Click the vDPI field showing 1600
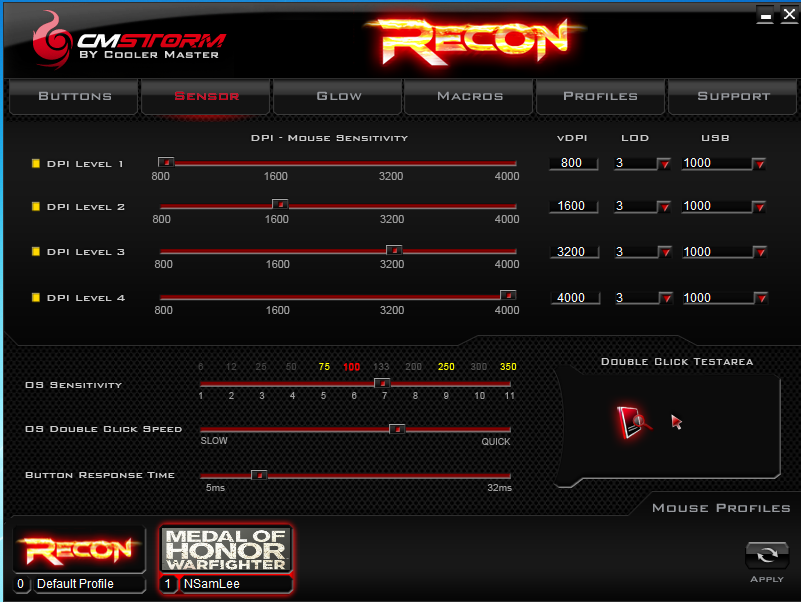This screenshot has width=801, height=602. pos(573,206)
